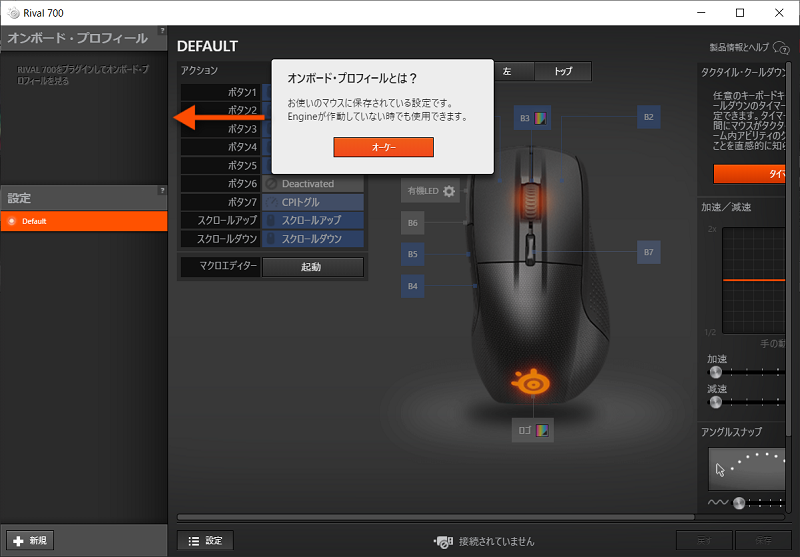Image resolution: width=800 pixels, height=557 pixels.
Task: Click the DEFAULT configuration title
Action: click(207, 46)
